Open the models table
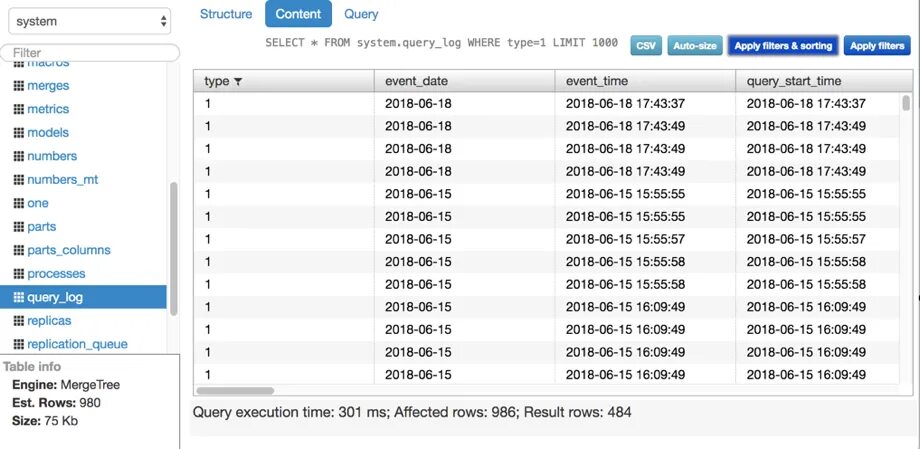 pos(48,133)
